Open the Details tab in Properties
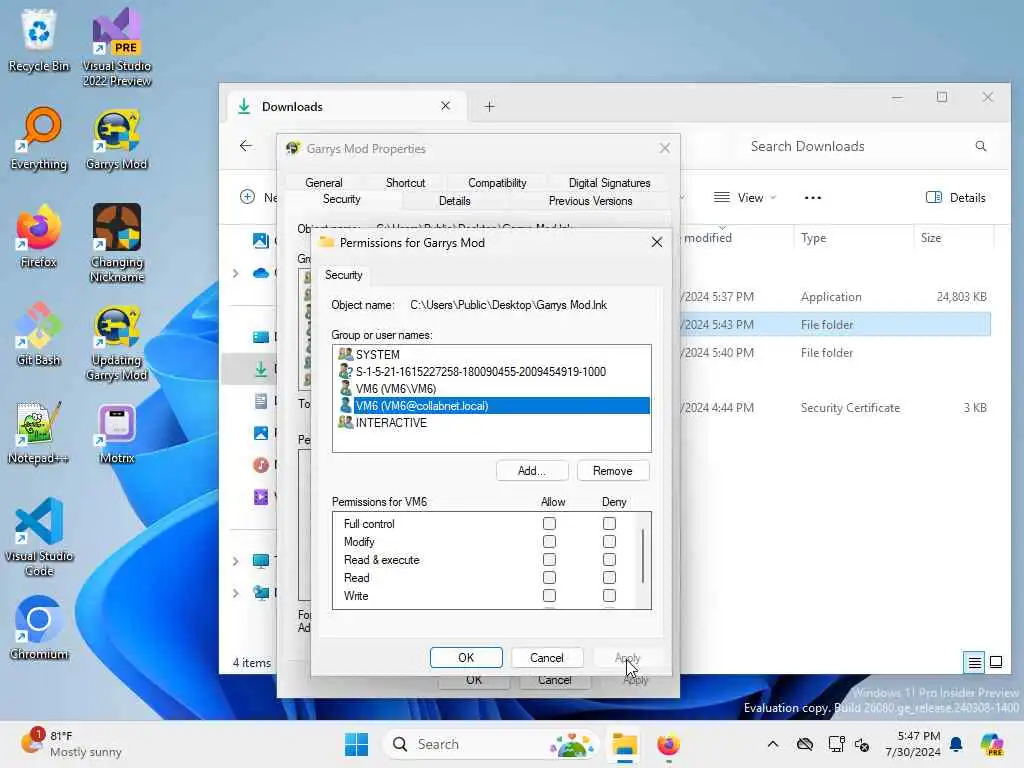Image resolution: width=1024 pixels, height=768 pixels. tap(455, 200)
